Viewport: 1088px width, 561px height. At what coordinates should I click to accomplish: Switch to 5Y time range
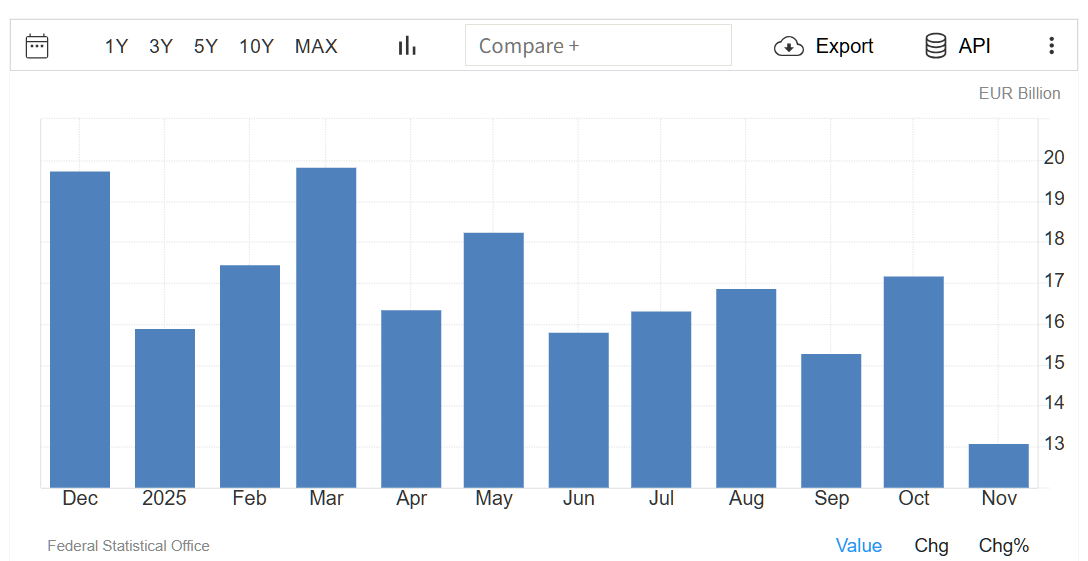[206, 46]
